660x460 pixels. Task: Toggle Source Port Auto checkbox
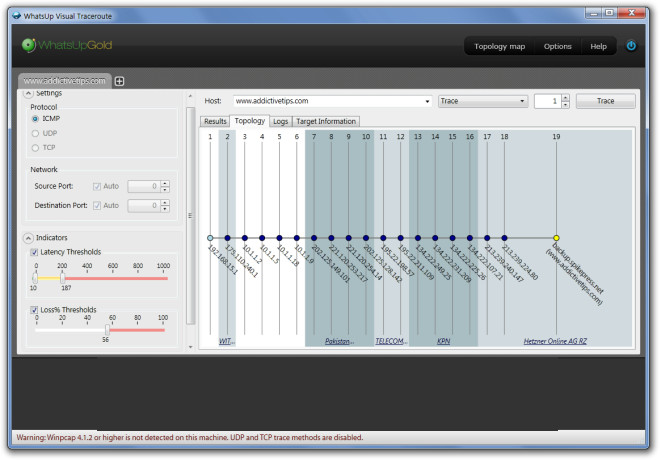pyautogui.click(x=97, y=186)
